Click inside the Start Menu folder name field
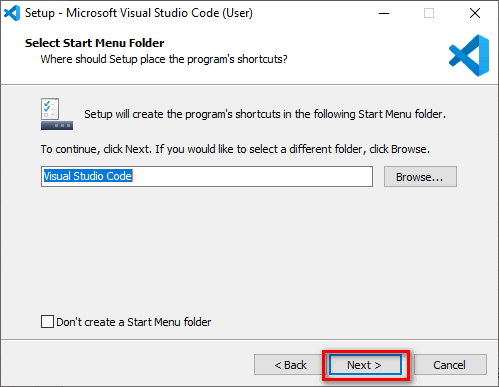 coord(207,176)
